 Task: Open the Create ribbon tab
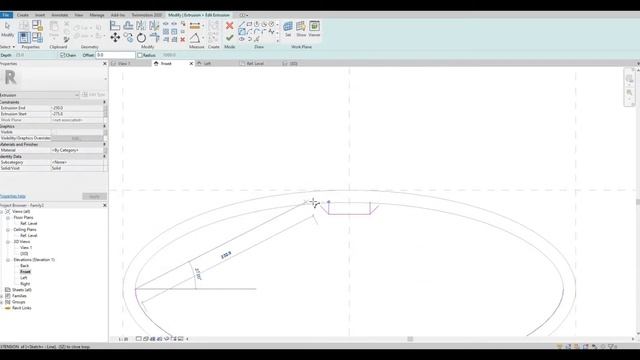coord(23,15)
